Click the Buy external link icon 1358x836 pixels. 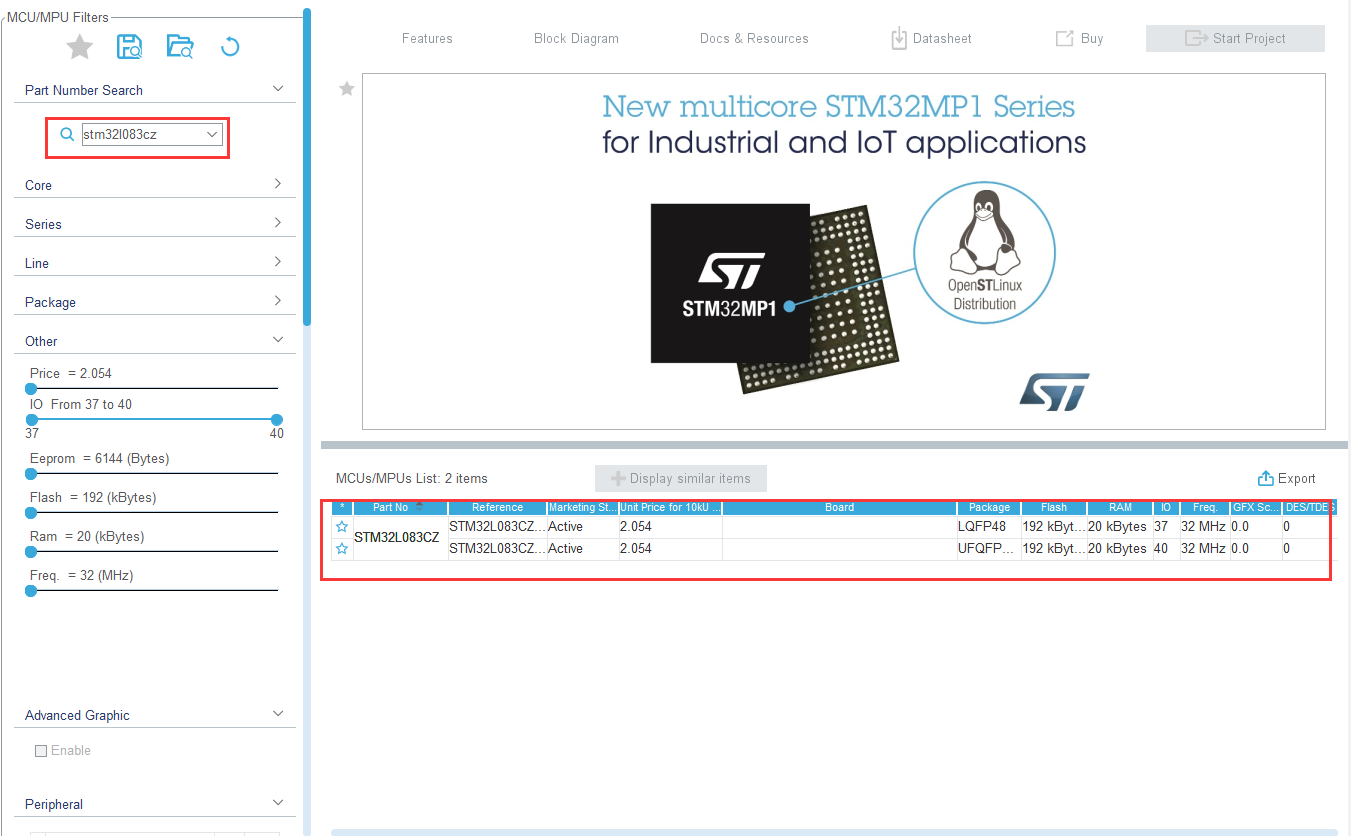(1064, 38)
